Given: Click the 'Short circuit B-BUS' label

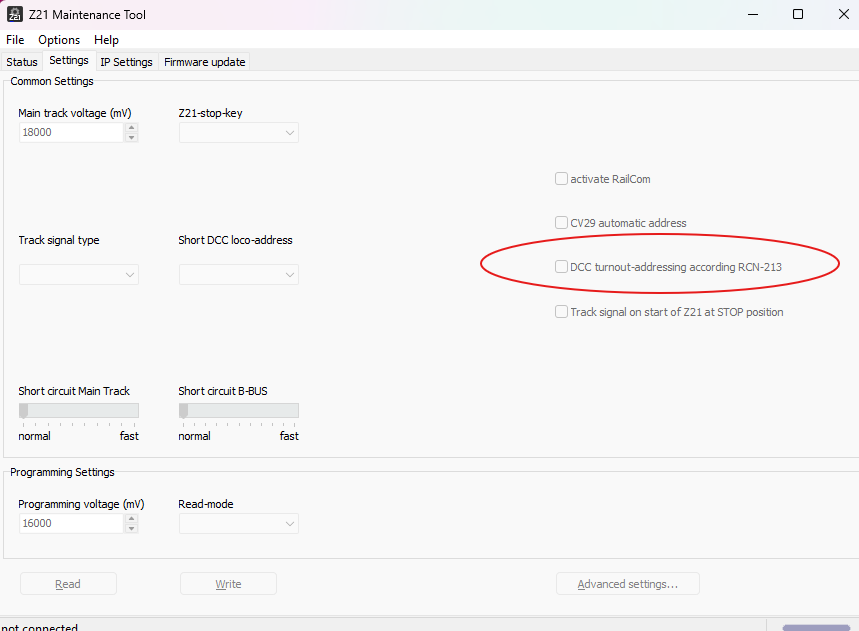Looking at the screenshot, I should (223, 391).
